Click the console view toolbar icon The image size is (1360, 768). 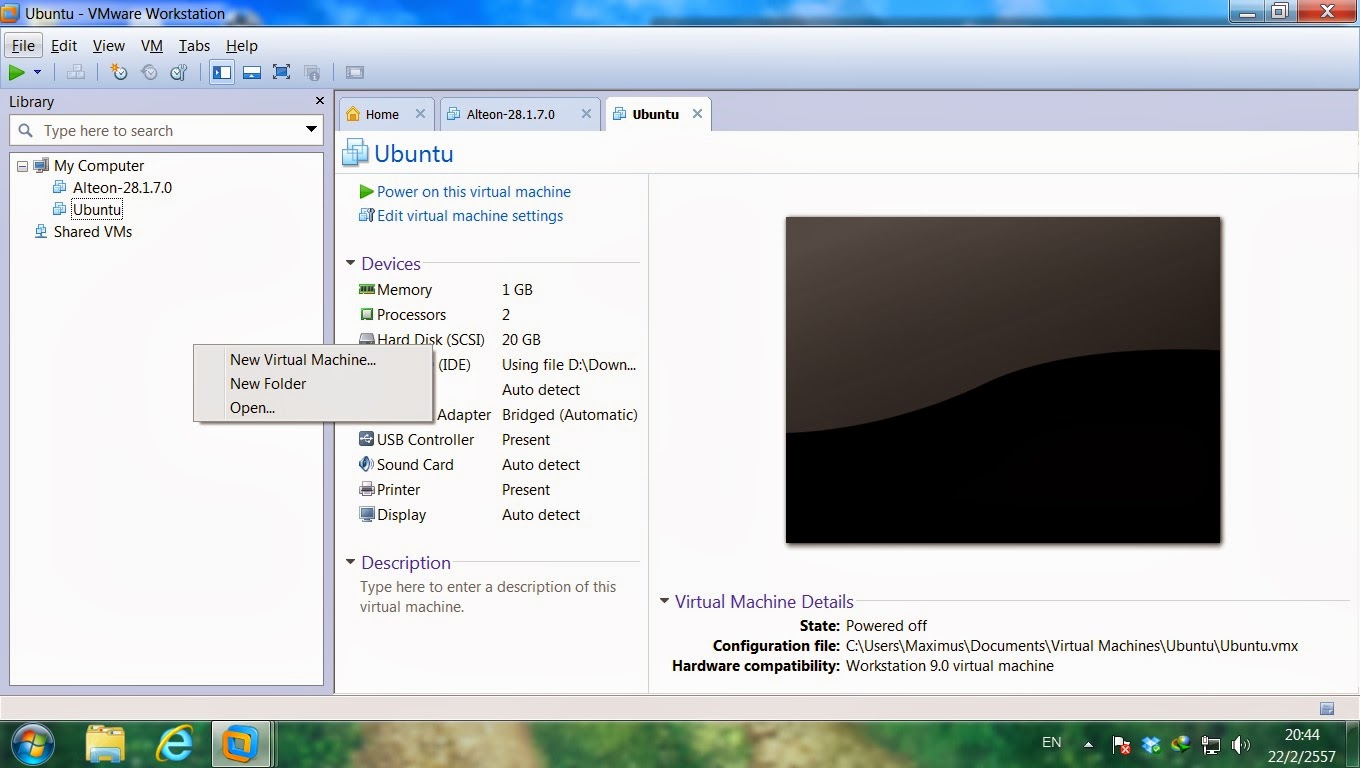[x=354, y=72]
